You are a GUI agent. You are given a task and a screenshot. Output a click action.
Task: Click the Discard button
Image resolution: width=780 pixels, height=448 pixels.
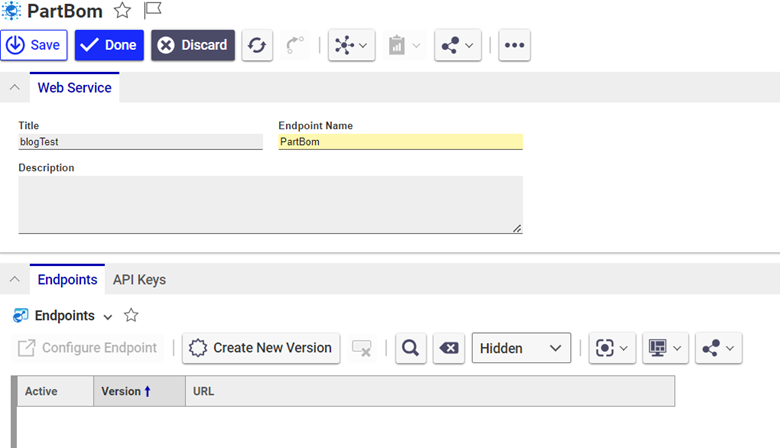click(193, 45)
